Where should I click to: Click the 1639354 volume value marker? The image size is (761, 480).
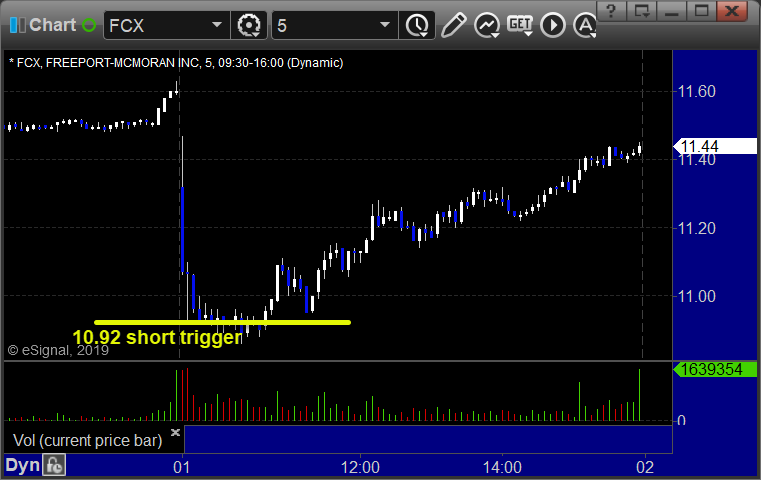click(716, 369)
